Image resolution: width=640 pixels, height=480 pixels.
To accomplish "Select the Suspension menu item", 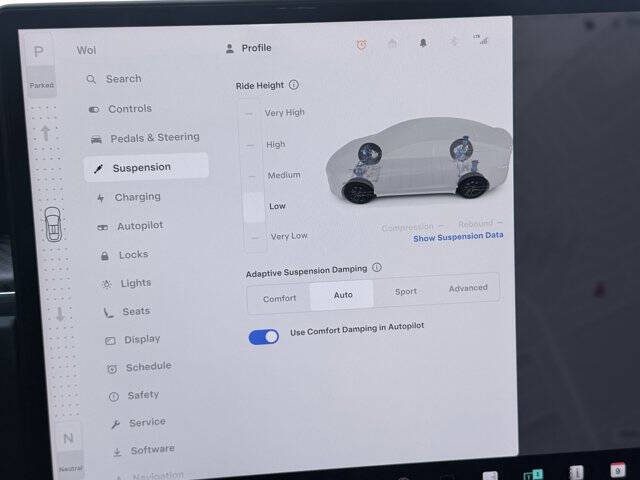I will coord(146,168).
